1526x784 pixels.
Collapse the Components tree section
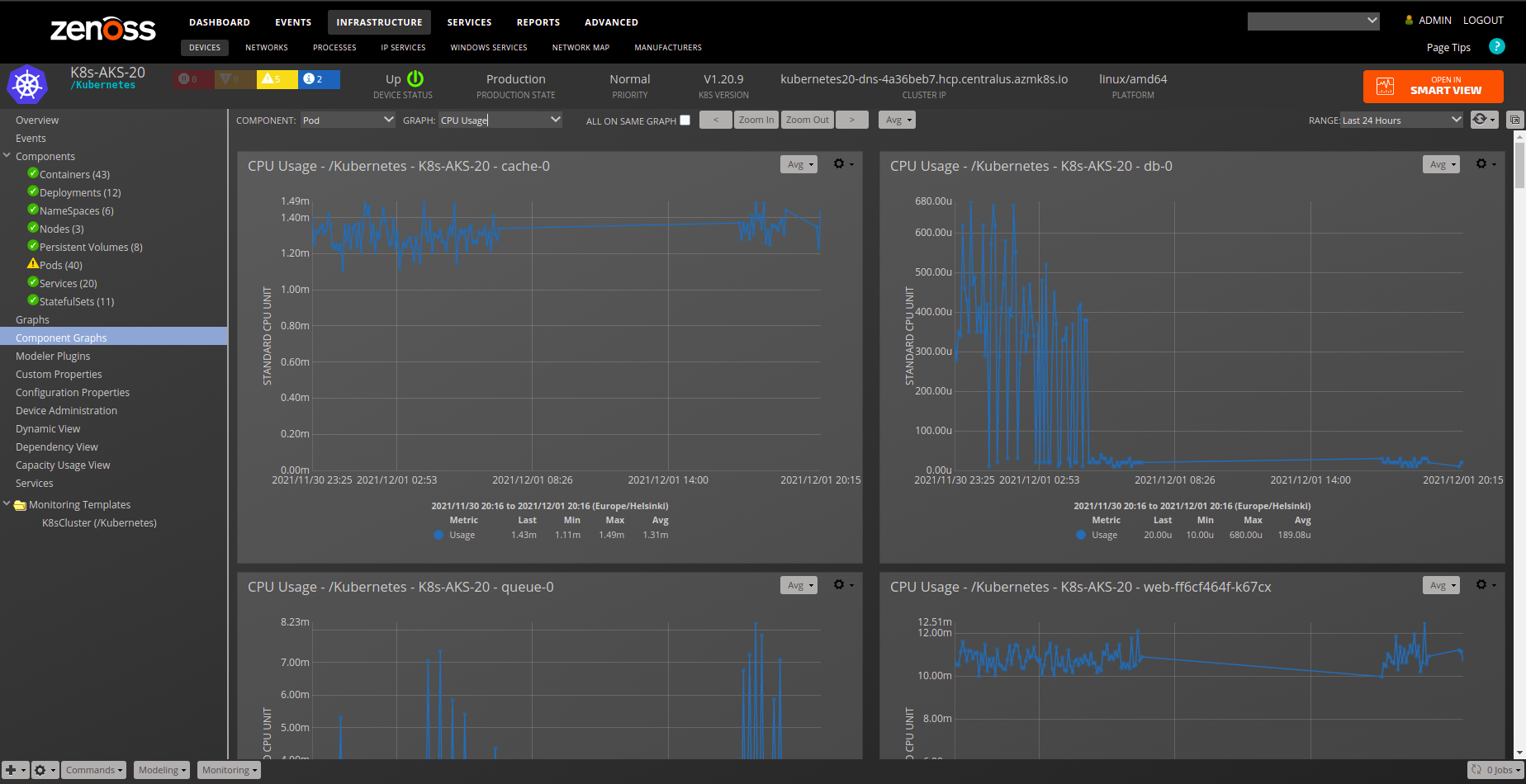tap(7, 155)
